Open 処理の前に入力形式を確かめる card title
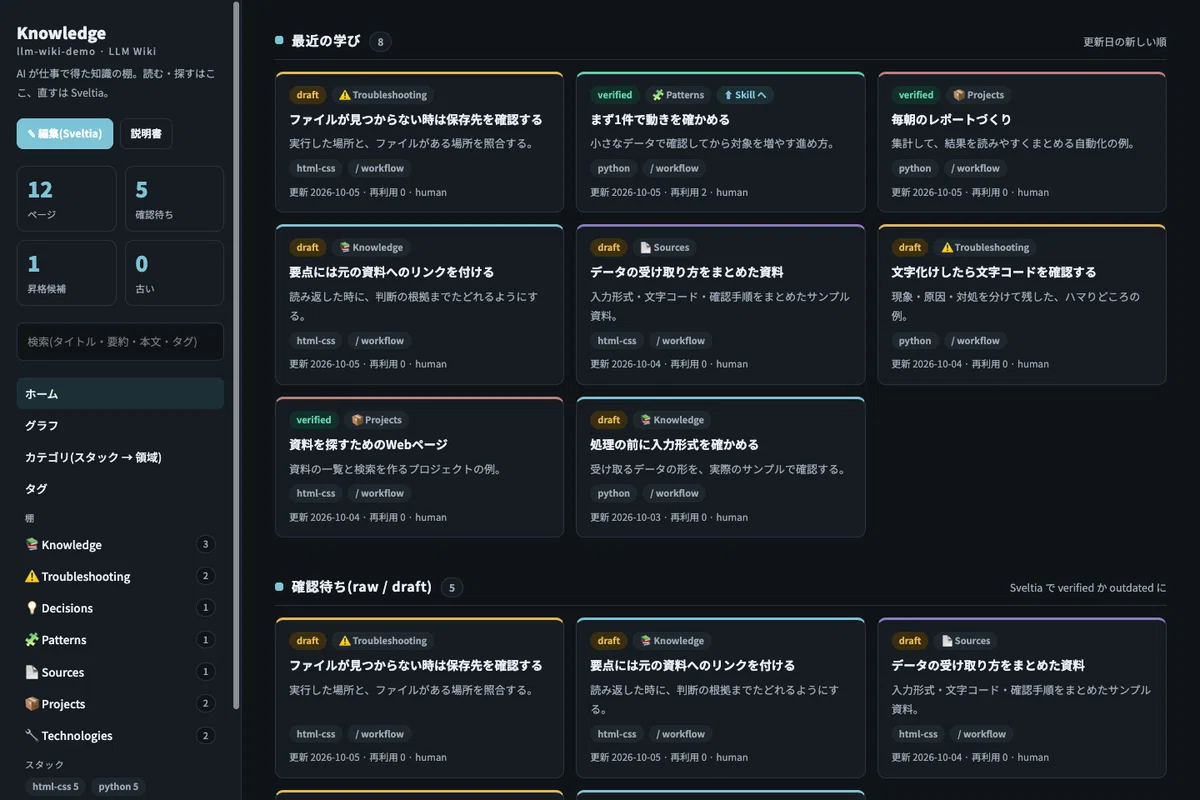The width and height of the screenshot is (1200, 800). [x=675, y=445]
